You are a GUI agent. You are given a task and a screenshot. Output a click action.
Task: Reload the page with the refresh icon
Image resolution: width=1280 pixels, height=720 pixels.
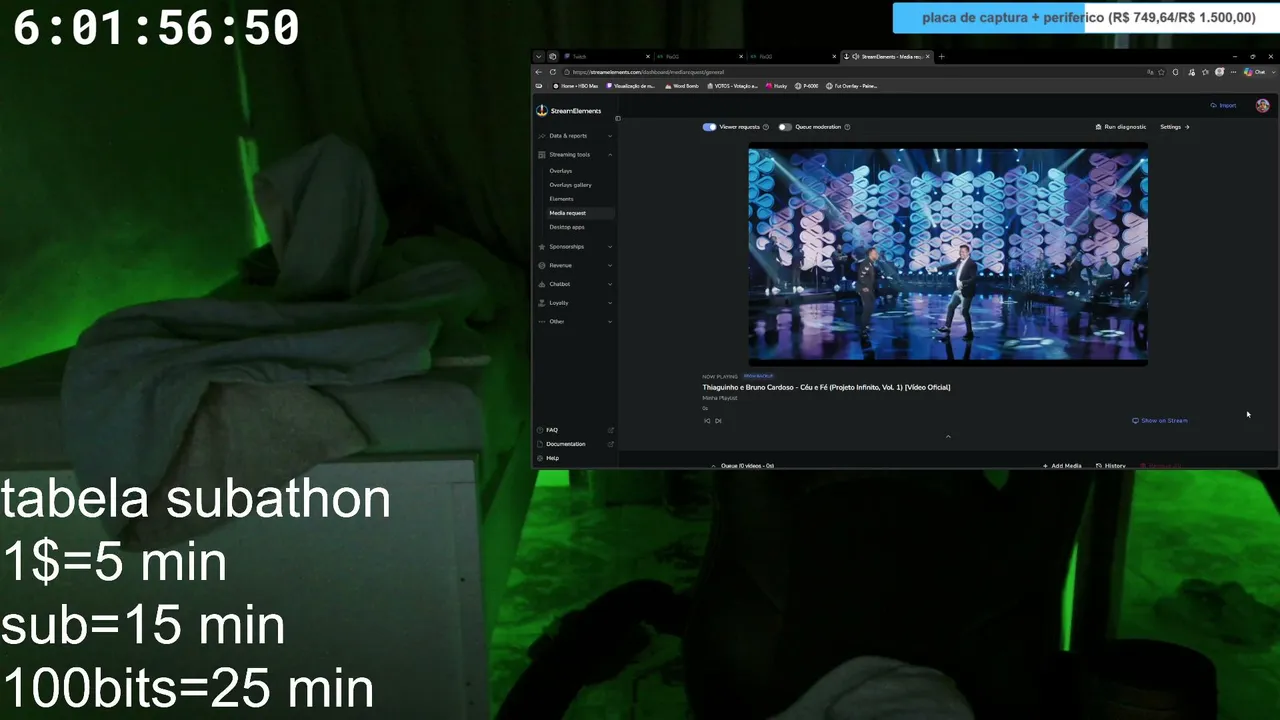[x=553, y=72]
